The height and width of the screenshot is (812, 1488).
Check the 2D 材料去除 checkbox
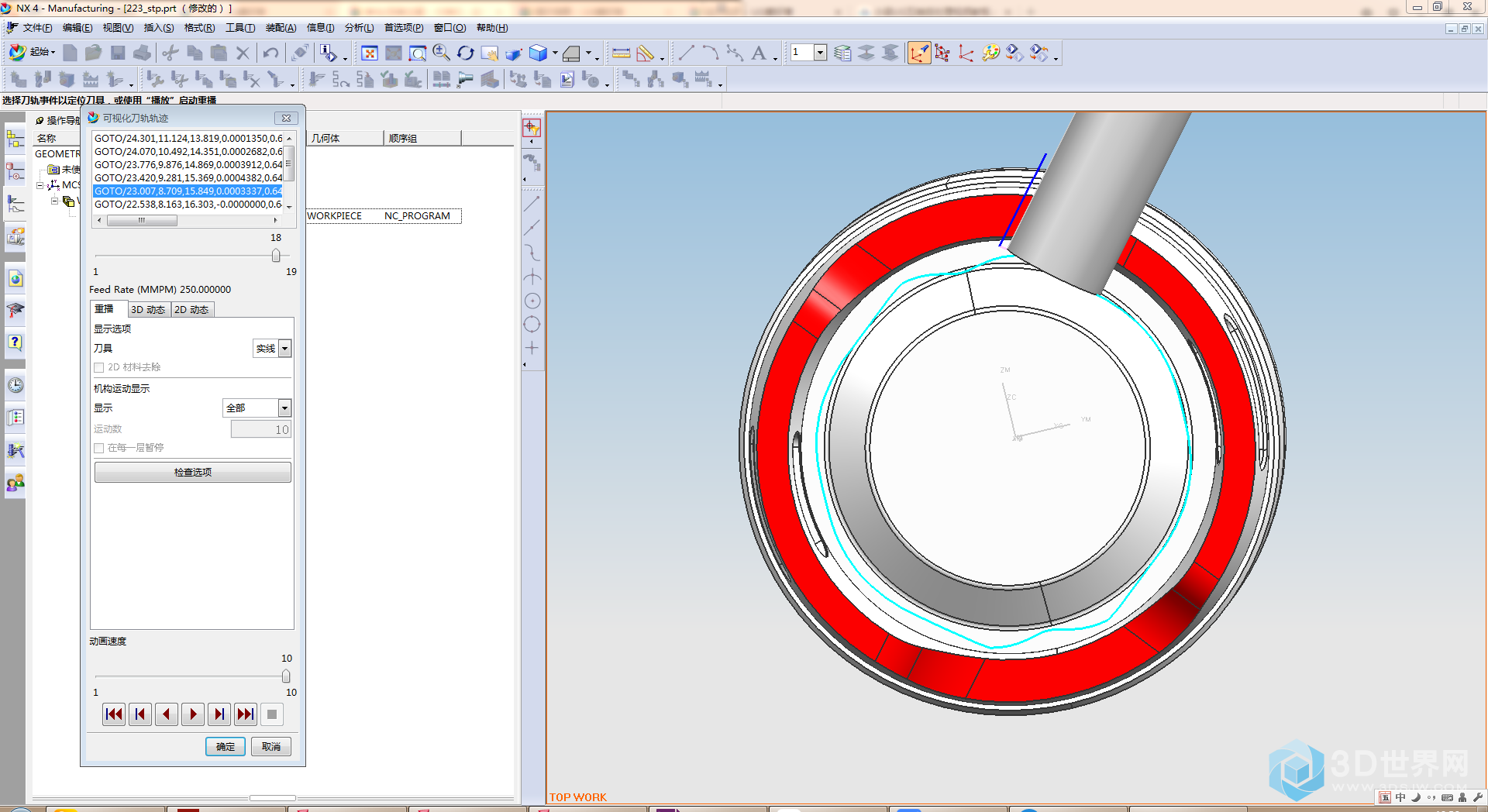tap(98, 367)
